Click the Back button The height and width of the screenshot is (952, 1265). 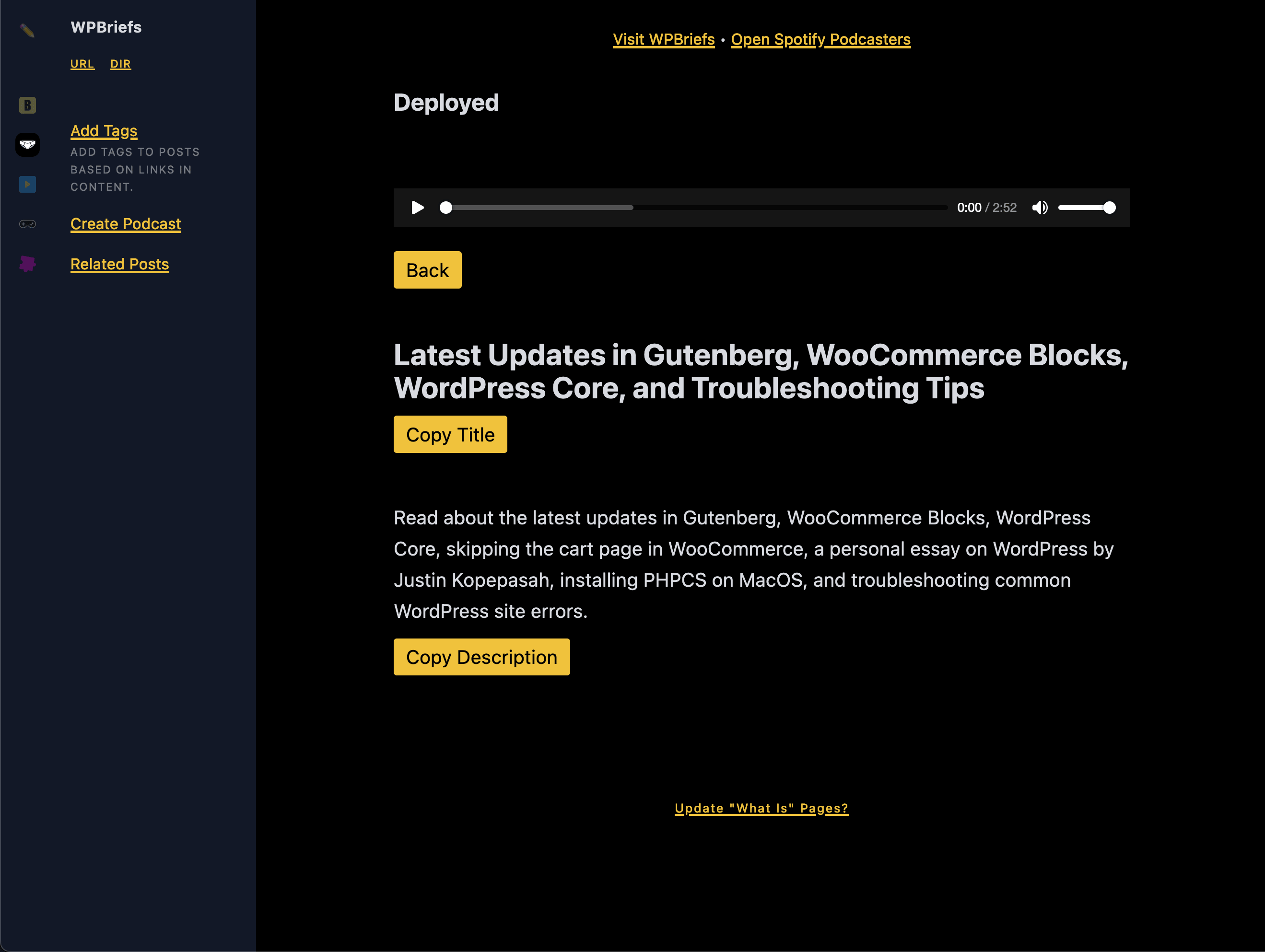pos(427,270)
